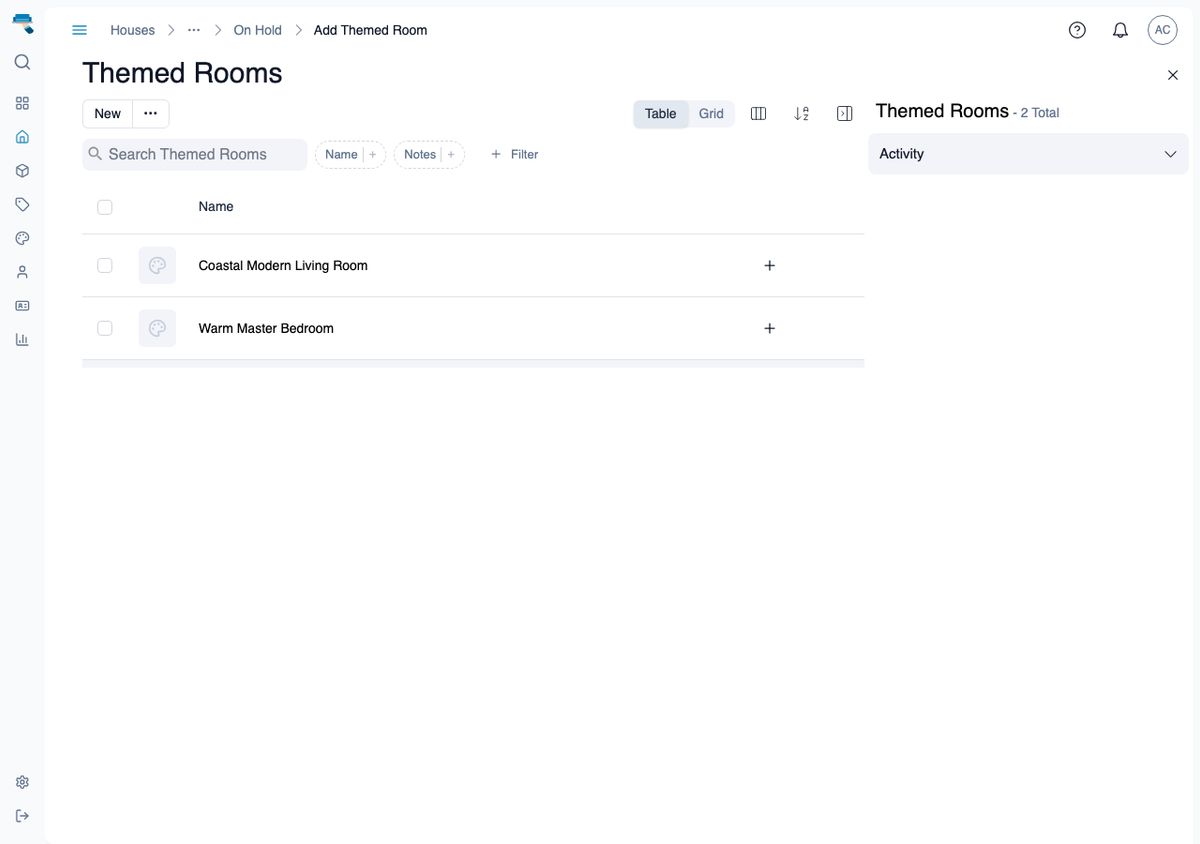Click the logout icon in sidebar

tap(22, 816)
